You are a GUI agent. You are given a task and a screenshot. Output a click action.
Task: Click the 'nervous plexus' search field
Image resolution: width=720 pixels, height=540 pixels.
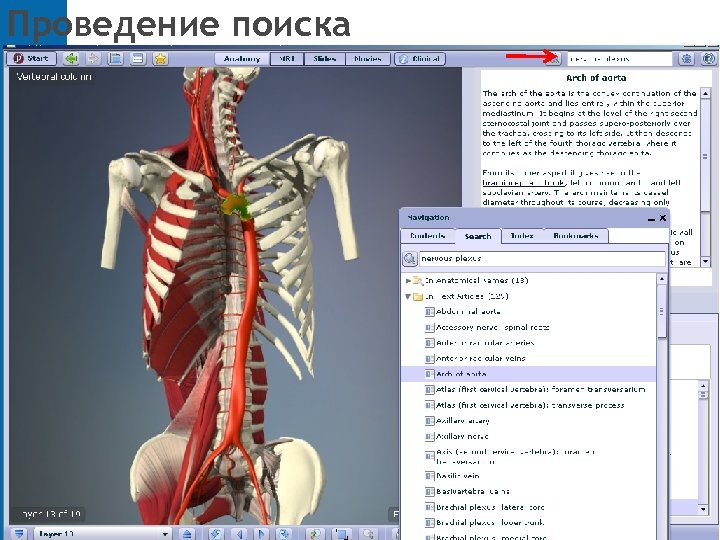coord(542,259)
